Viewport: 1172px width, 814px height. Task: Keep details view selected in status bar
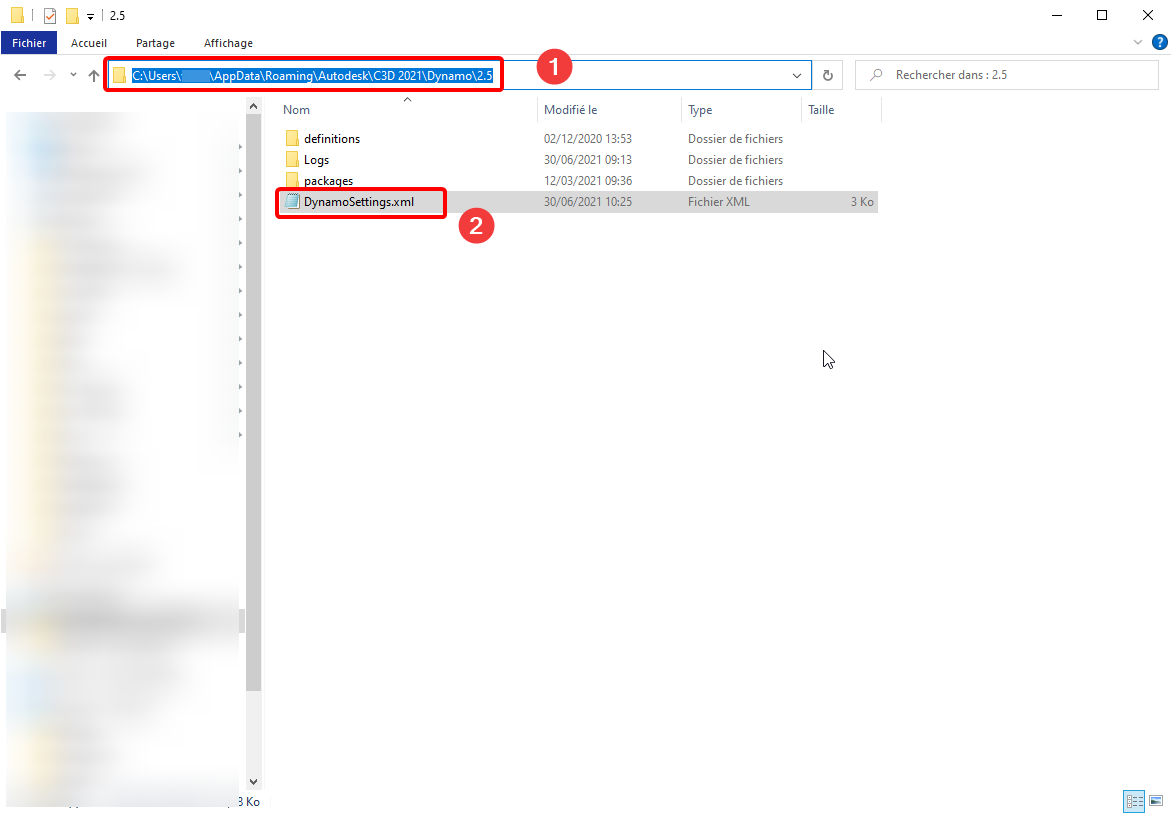pos(1134,801)
